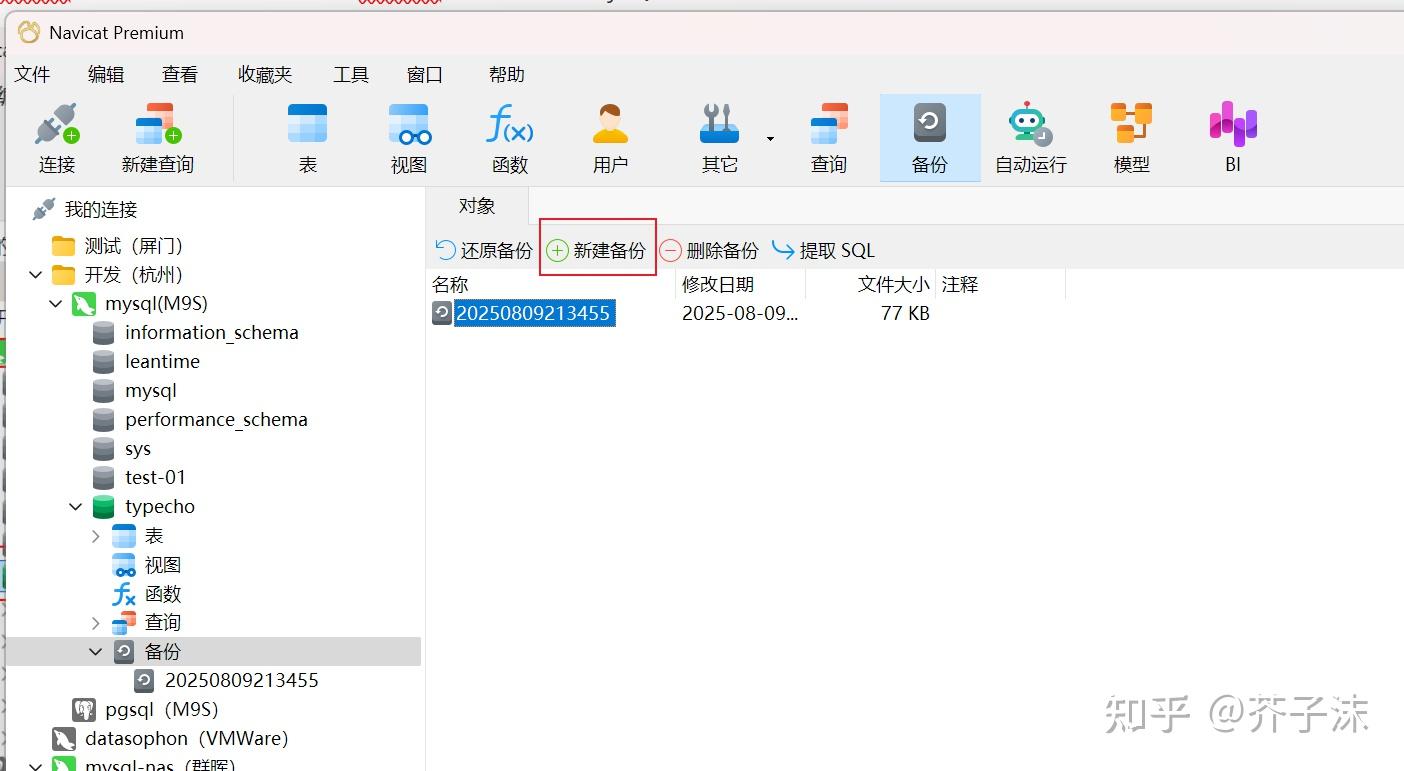Open the 模型 (model) designer icon

pos(1131,135)
